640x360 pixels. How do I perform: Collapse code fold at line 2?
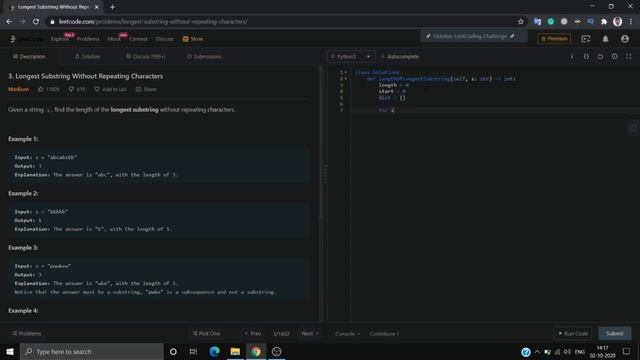[346, 79]
